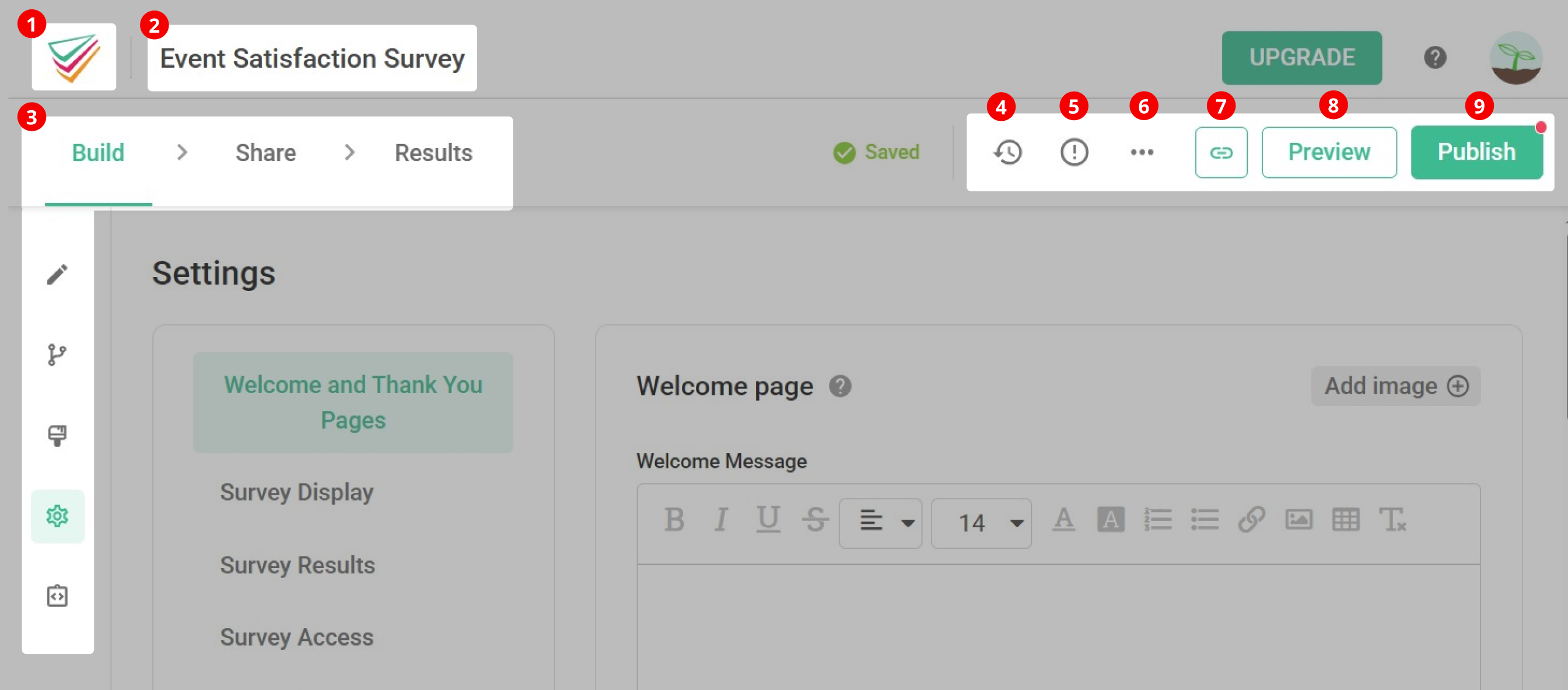1568x690 pixels.
Task: Open the version history clock icon
Action: (x=1007, y=152)
